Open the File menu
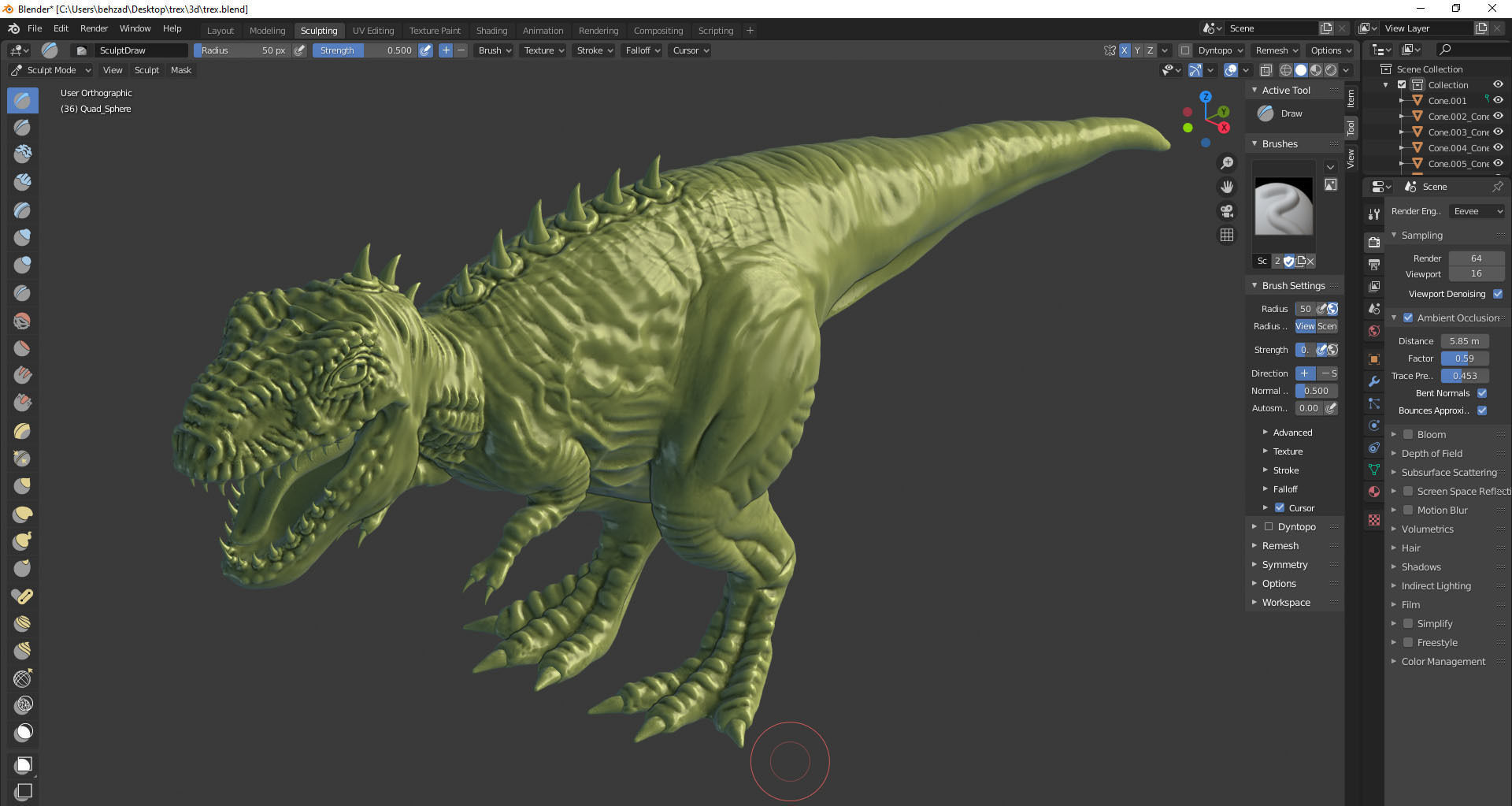The image size is (1512, 806). (x=35, y=28)
